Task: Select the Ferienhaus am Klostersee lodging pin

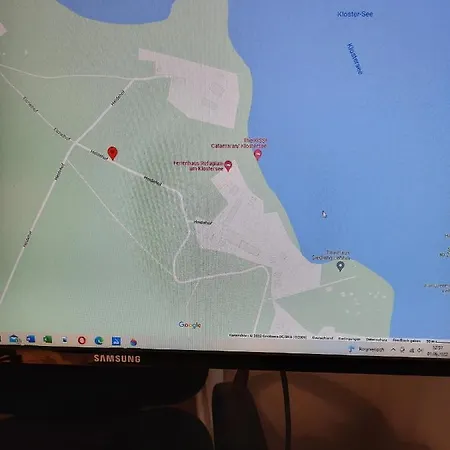Action: click(228, 166)
